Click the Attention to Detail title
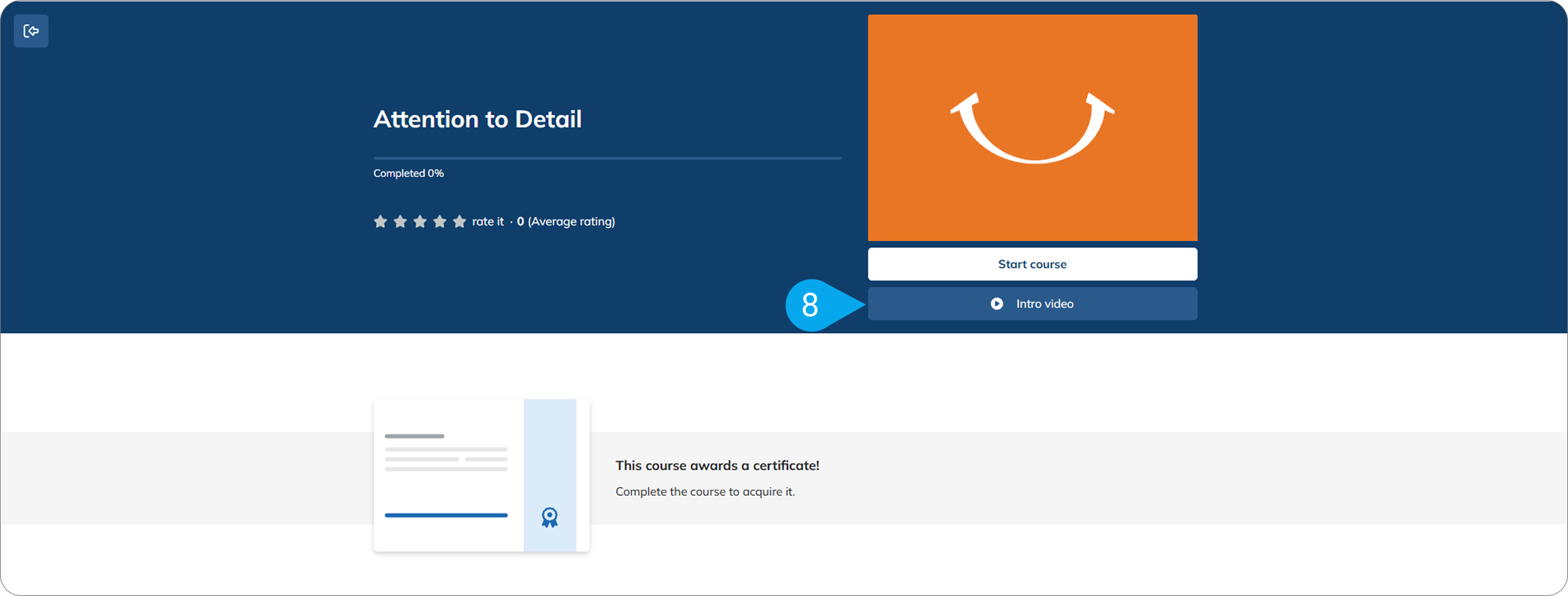 [x=477, y=119]
